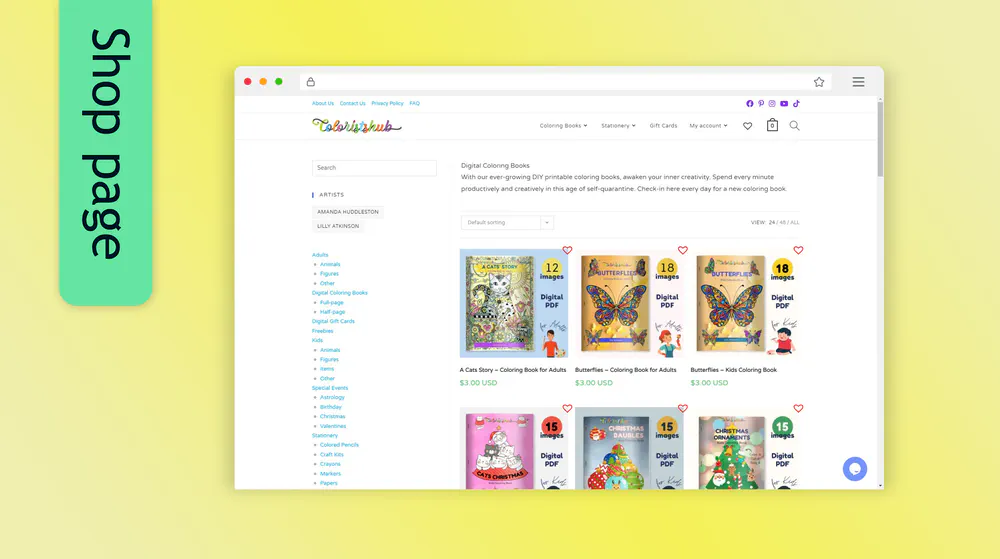Image resolution: width=1000 pixels, height=559 pixels.
Task: Bookmark page with the star icon
Action: [x=819, y=82]
